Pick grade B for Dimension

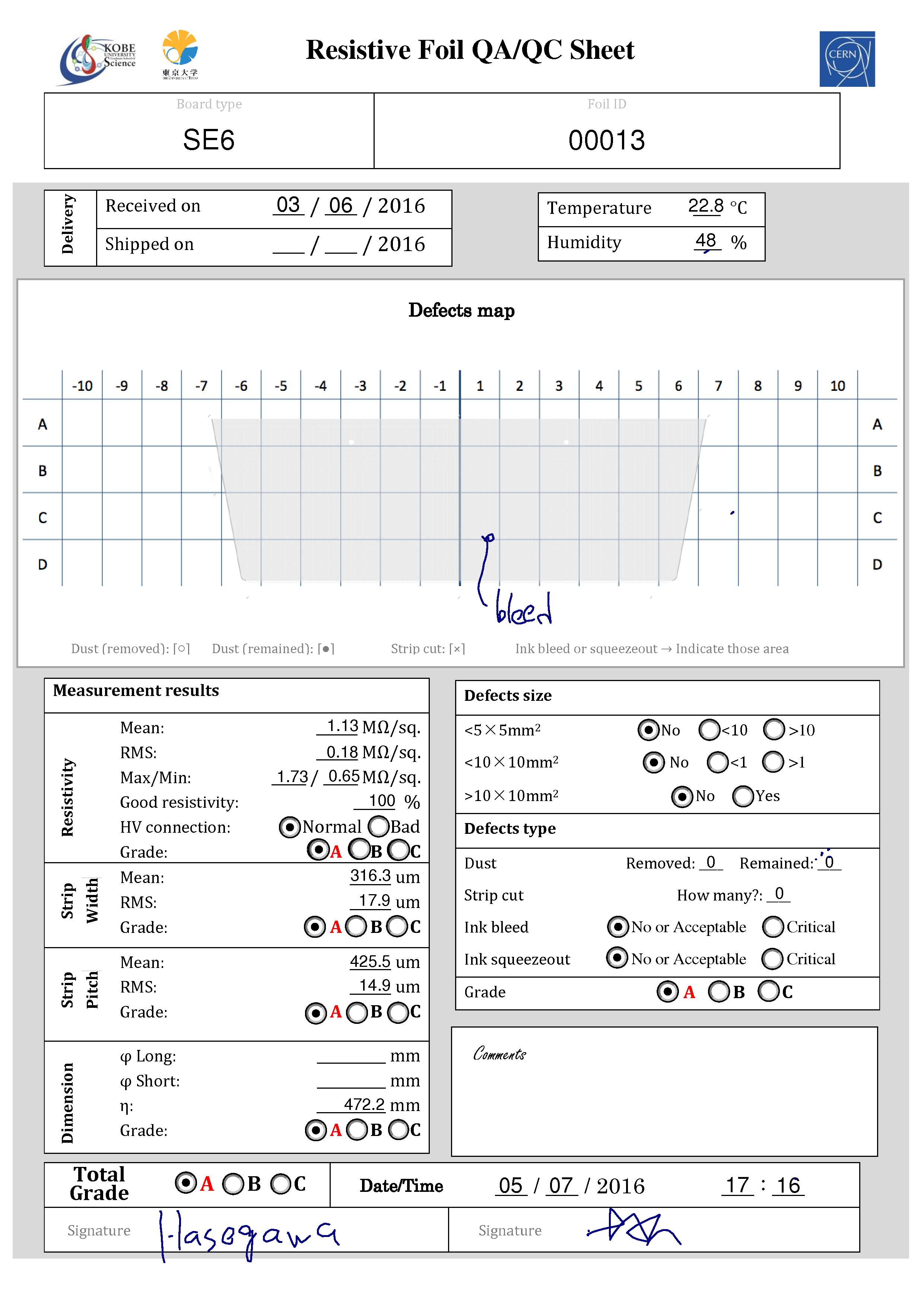pos(357,1130)
